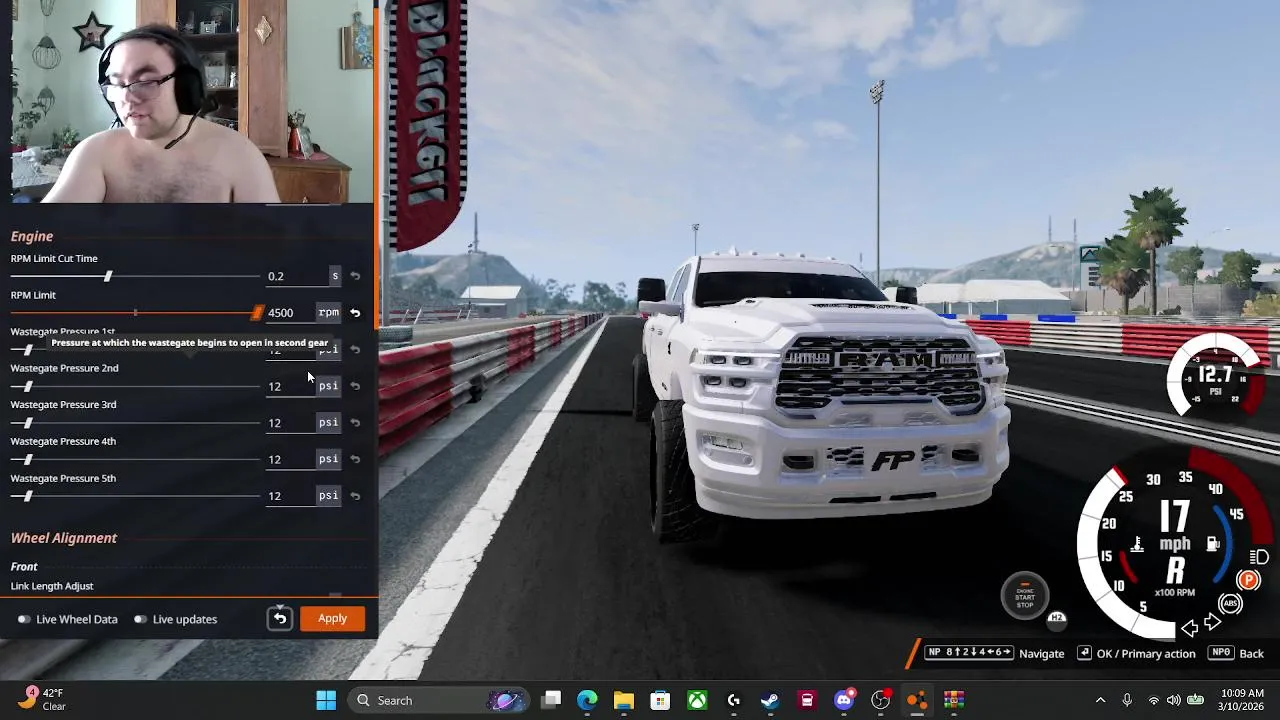Open psi unit selector for Wastegate 3rd

pyautogui.click(x=329, y=423)
